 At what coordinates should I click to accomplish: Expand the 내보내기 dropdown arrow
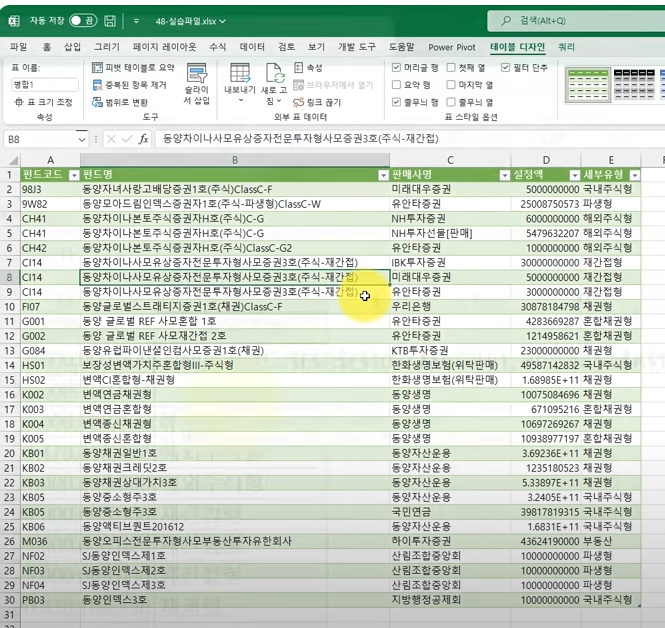(x=240, y=100)
